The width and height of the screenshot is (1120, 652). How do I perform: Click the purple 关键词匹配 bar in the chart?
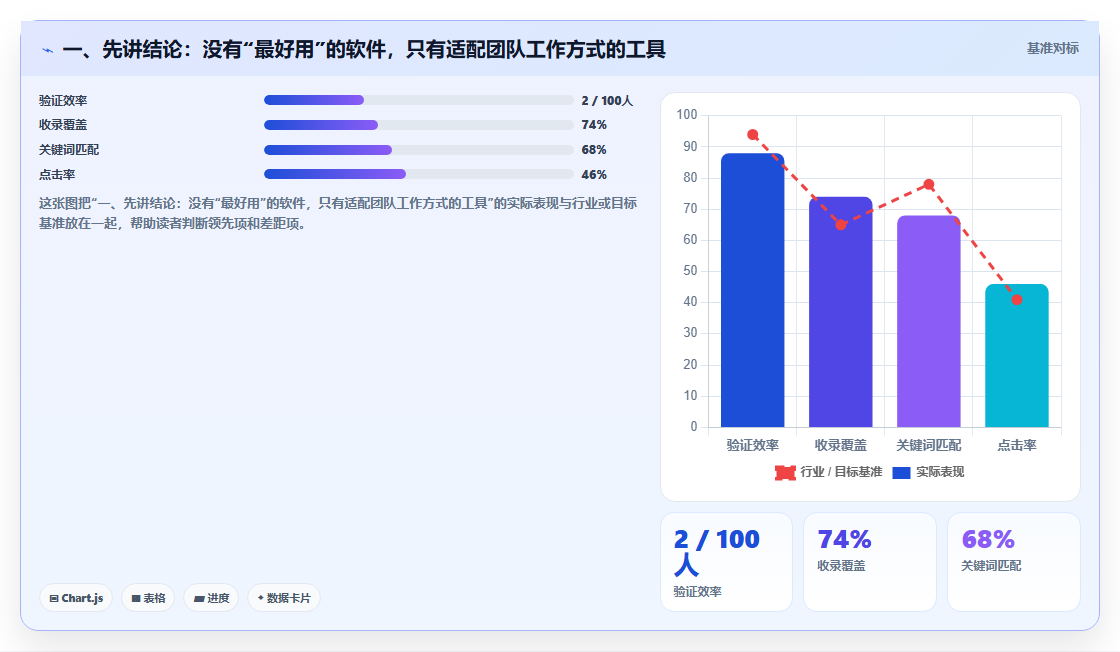click(929, 321)
